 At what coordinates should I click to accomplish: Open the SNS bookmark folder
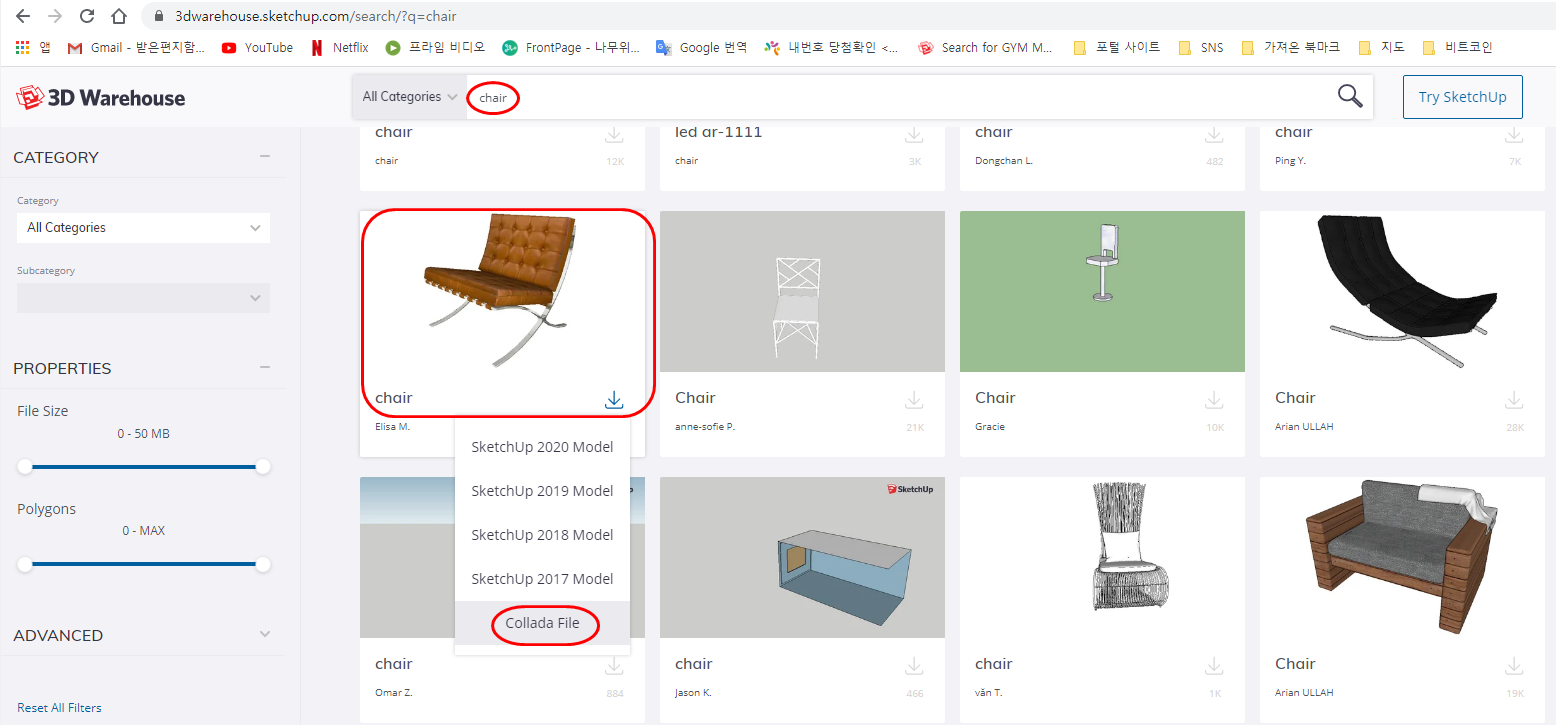(x=1200, y=47)
